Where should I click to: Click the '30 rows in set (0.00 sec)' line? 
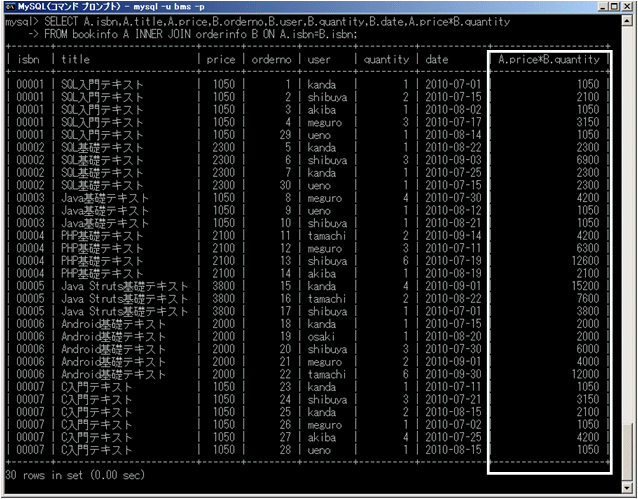coord(75,475)
